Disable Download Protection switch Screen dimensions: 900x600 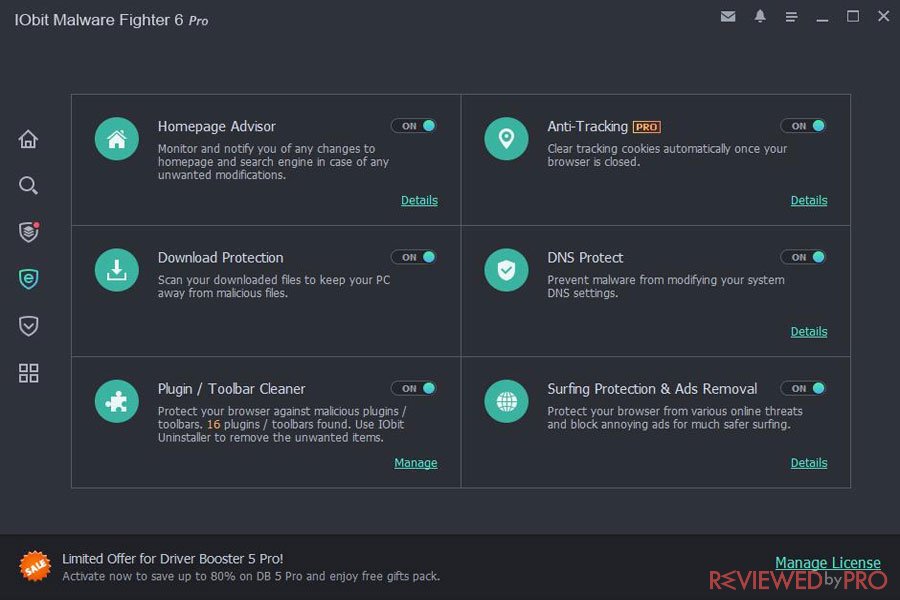(414, 257)
